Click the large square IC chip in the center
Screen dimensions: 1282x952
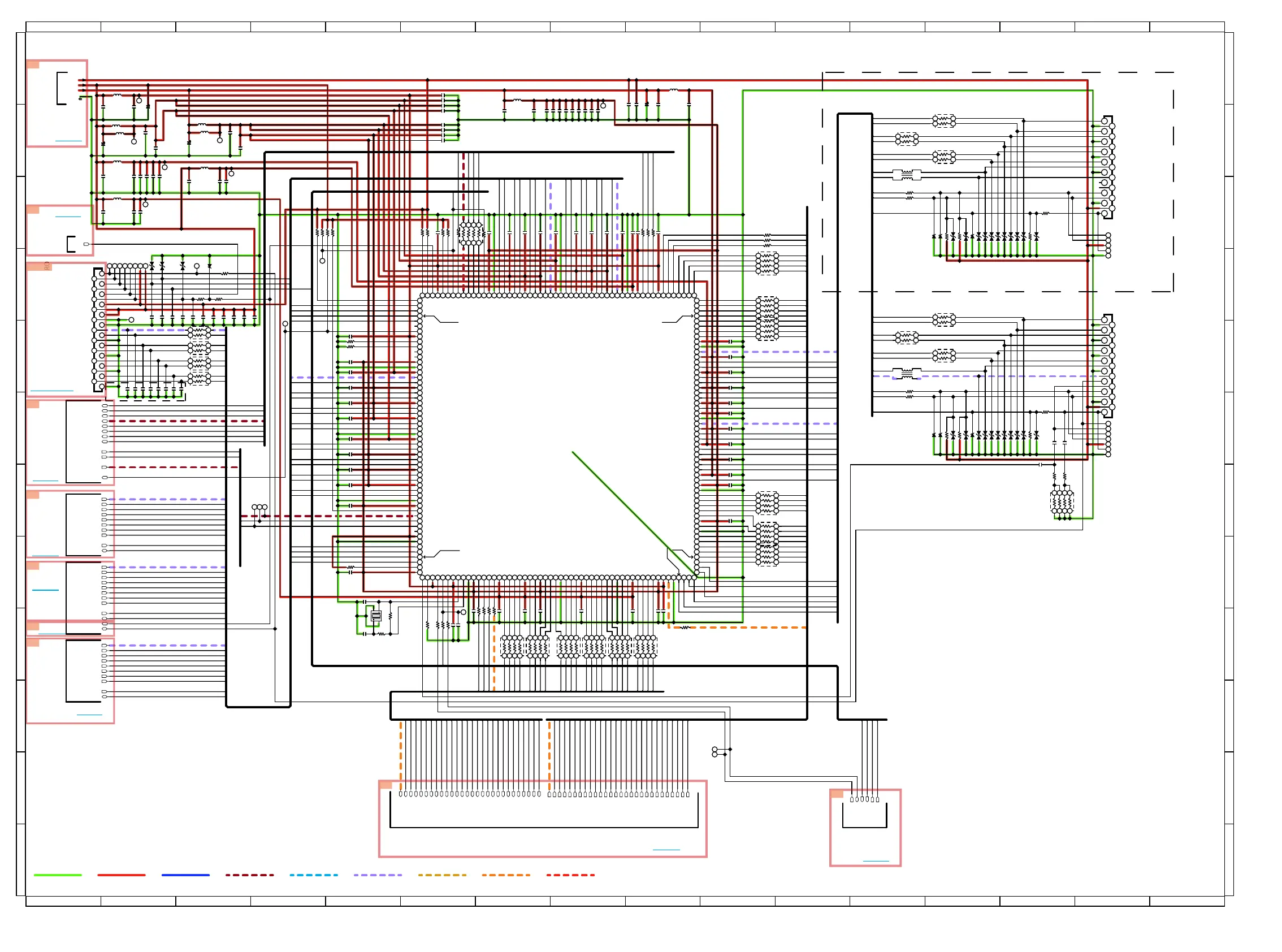558,436
